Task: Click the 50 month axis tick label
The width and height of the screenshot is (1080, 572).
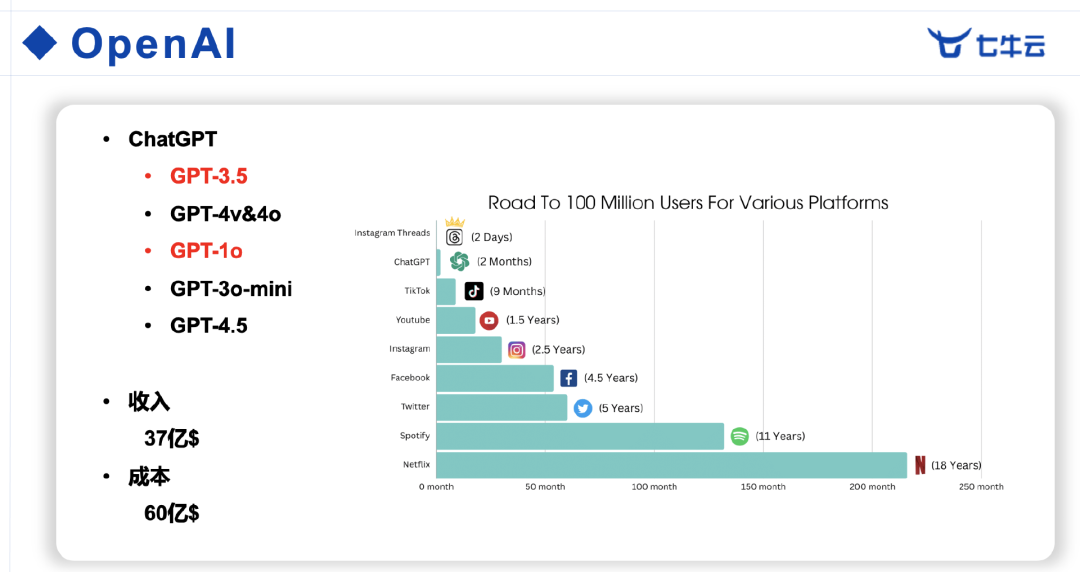Action: [x=545, y=487]
